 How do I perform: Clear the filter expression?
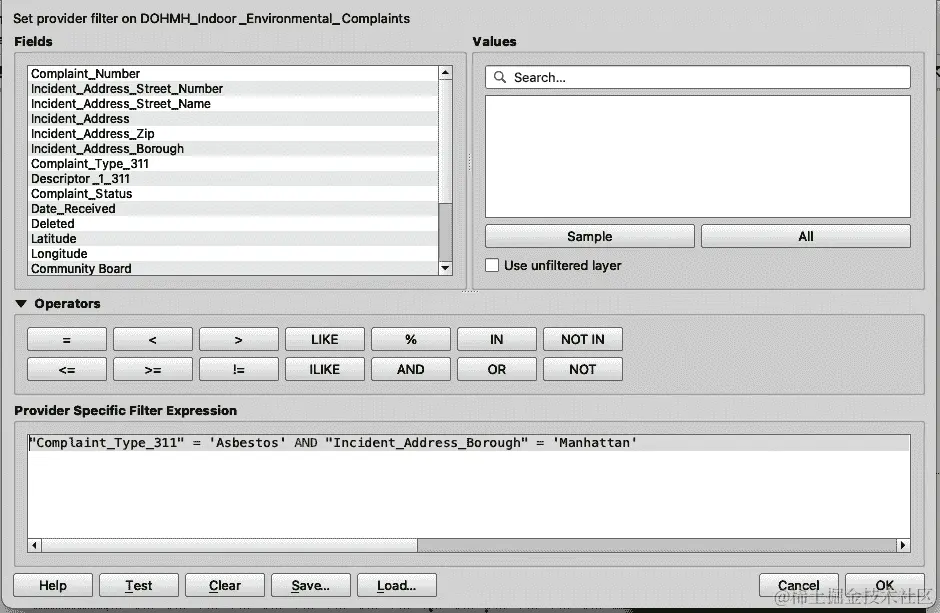225,585
